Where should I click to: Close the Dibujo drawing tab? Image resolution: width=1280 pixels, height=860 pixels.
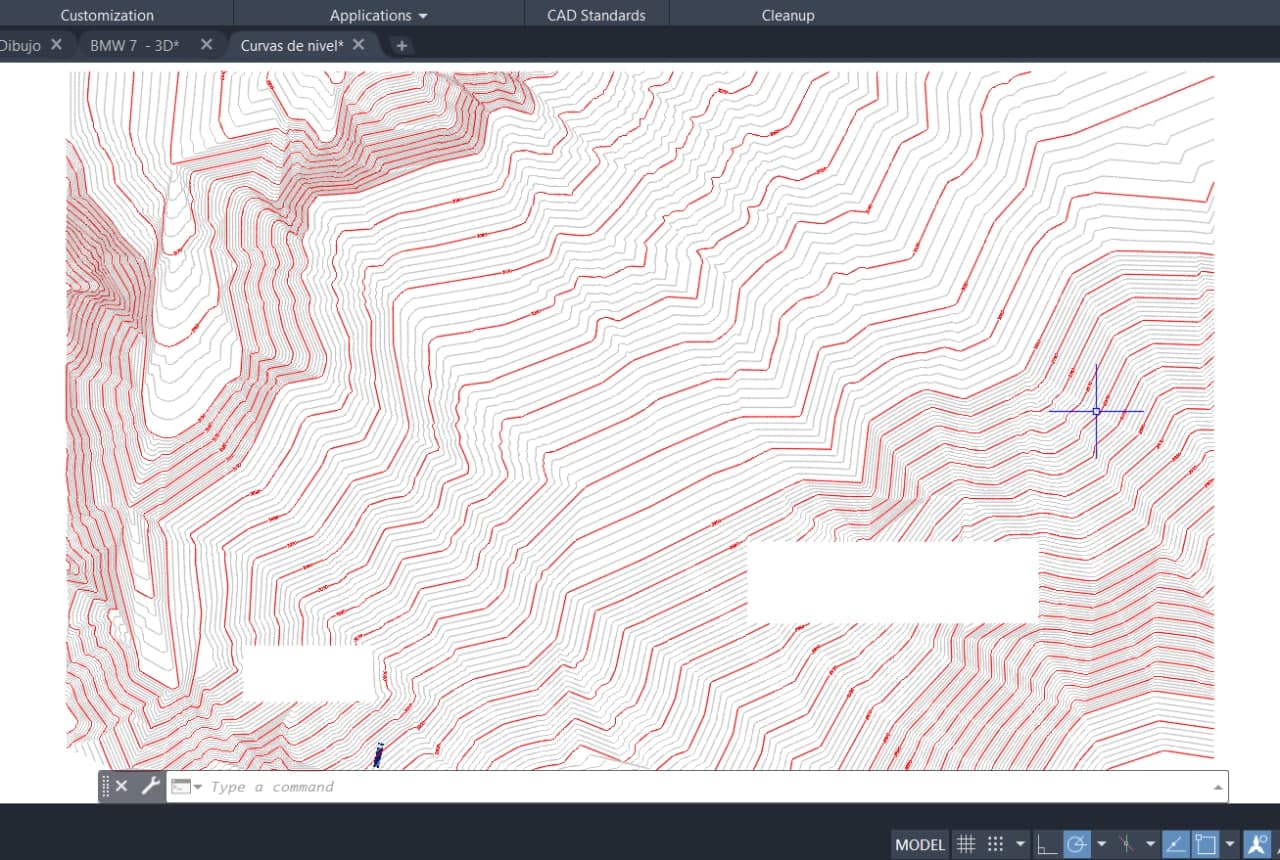coord(56,44)
